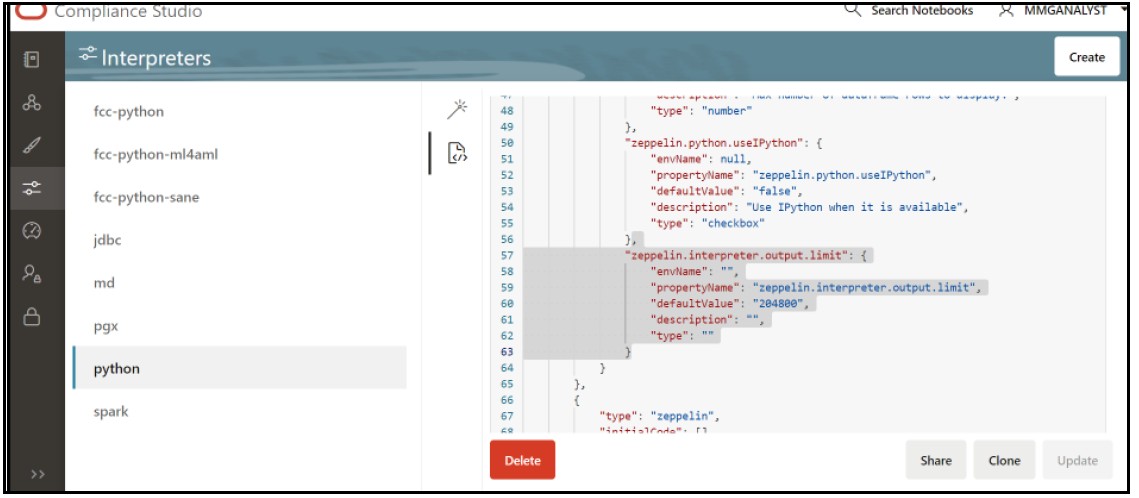The image size is (1139, 498).
Task: Click the Search Notebooks field
Action: click(922, 10)
